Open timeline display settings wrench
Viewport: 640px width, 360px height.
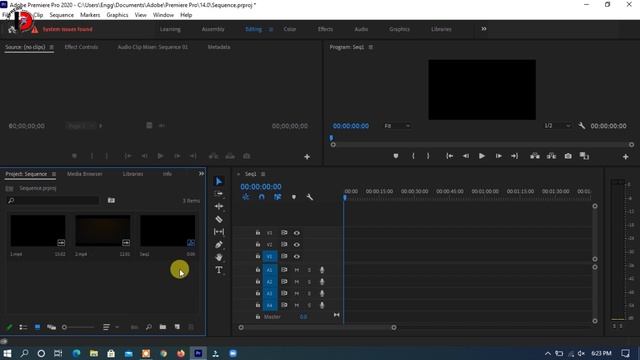(310, 197)
